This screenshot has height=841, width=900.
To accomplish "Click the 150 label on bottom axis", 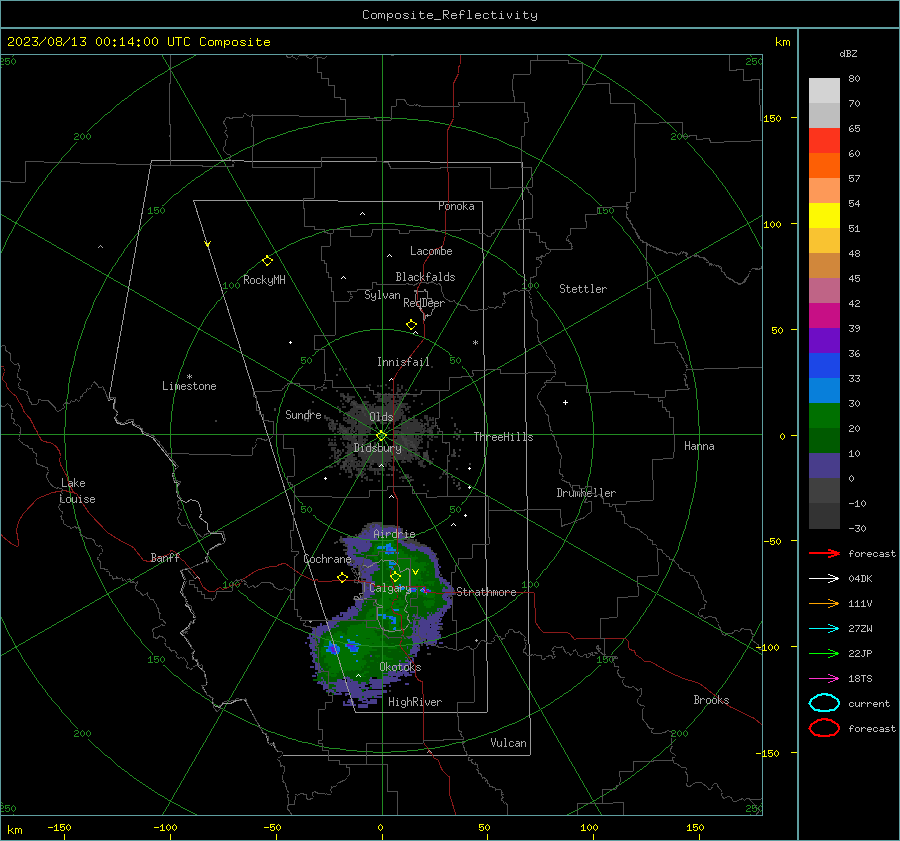I will tap(695, 827).
